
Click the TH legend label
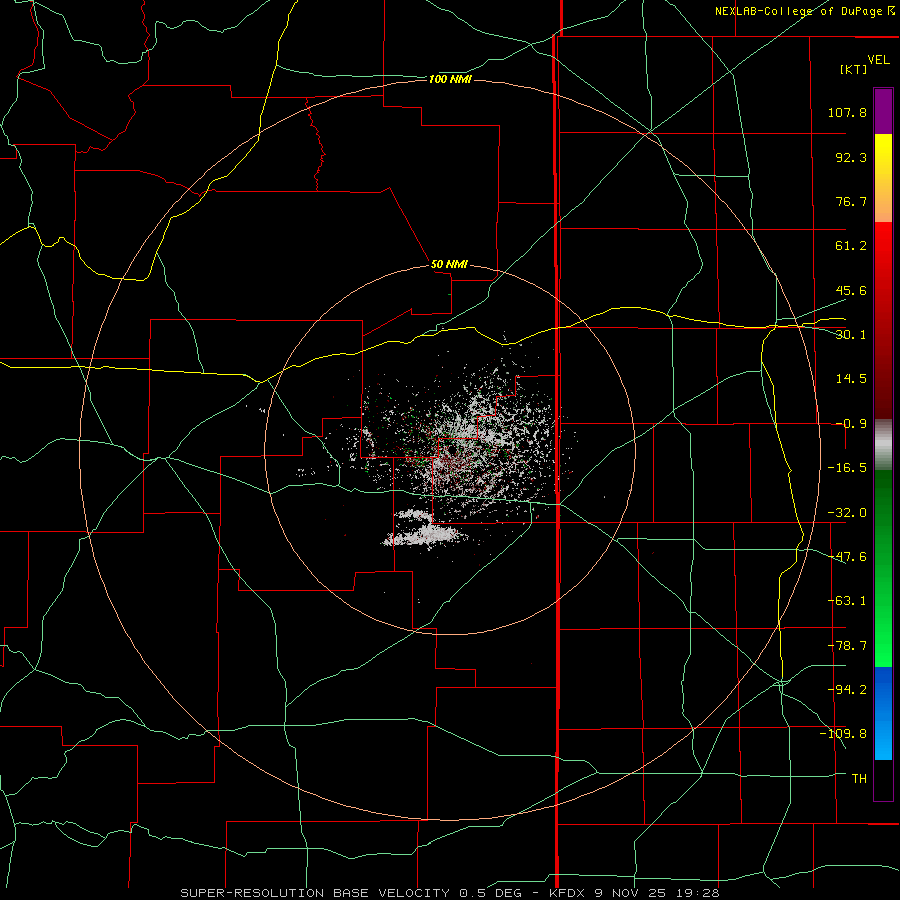coord(859,779)
